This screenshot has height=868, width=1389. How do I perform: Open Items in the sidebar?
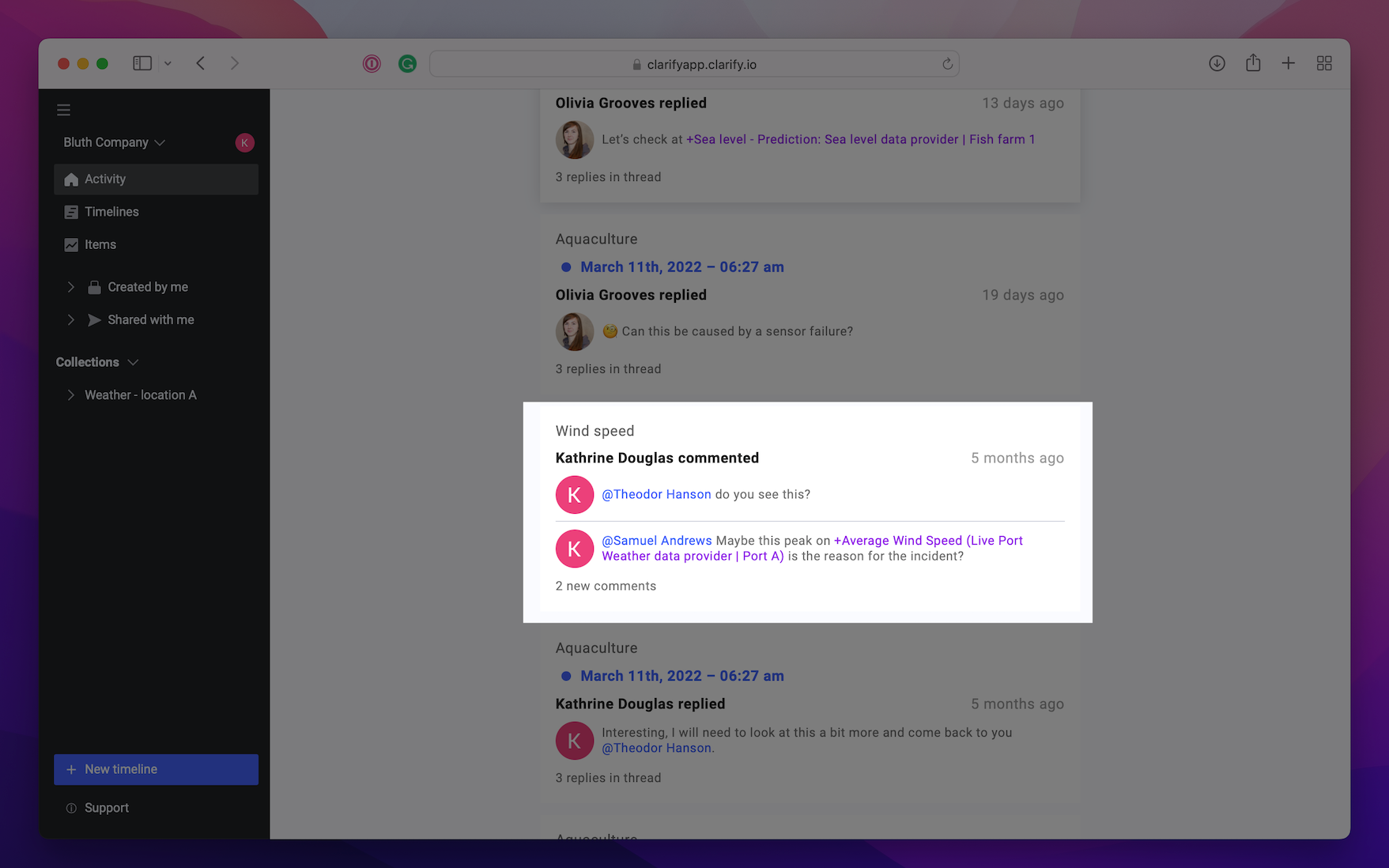[100, 244]
